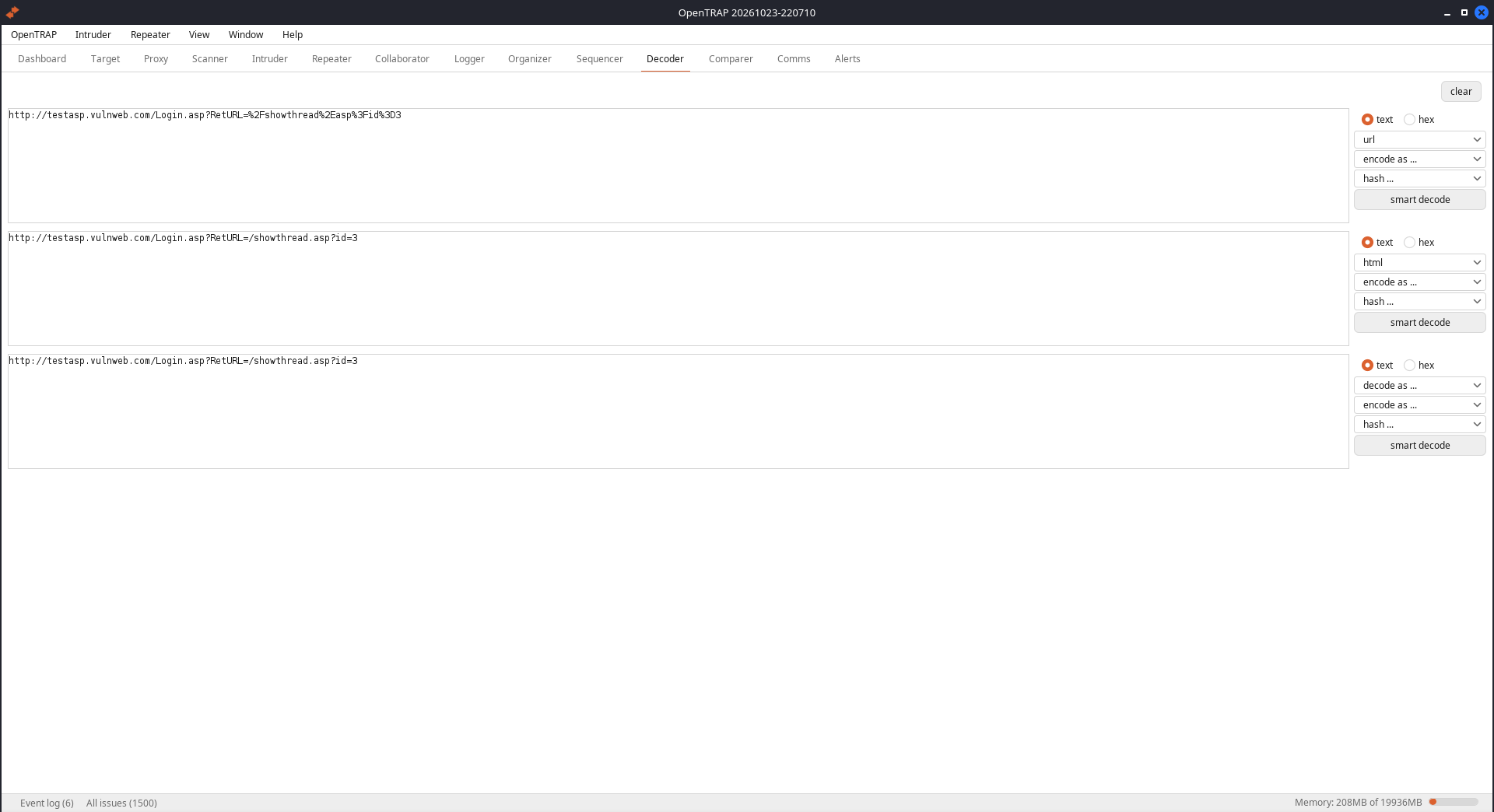The height and width of the screenshot is (812, 1494).
Task: Switch to the Dashboard tab
Action: pyautogui.click(x=42, y=59)
